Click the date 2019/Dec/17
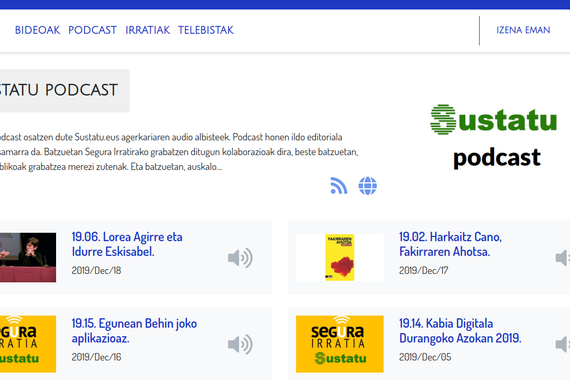Viewport: 570px width, 380px height. [424, 271]
